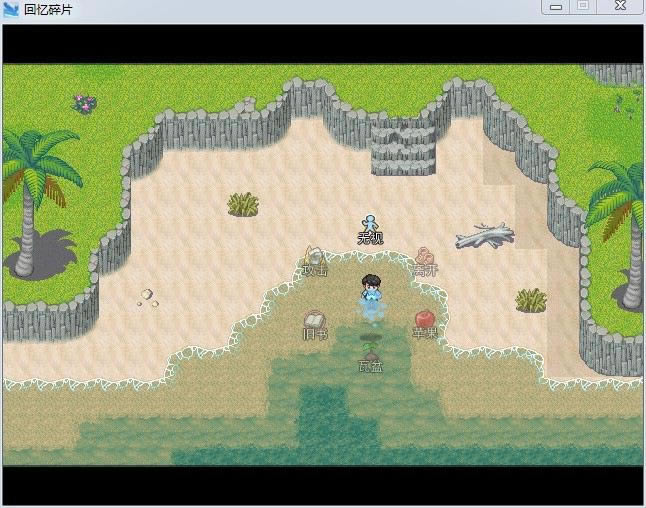Choose the 攻击 (Attack) action icon
The height and width of the screenshot is (508, 646).
[x=315, y=258]
